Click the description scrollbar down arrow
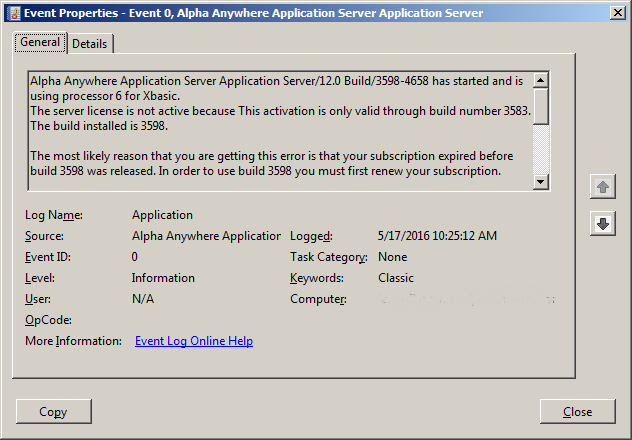 click(541, 182)
